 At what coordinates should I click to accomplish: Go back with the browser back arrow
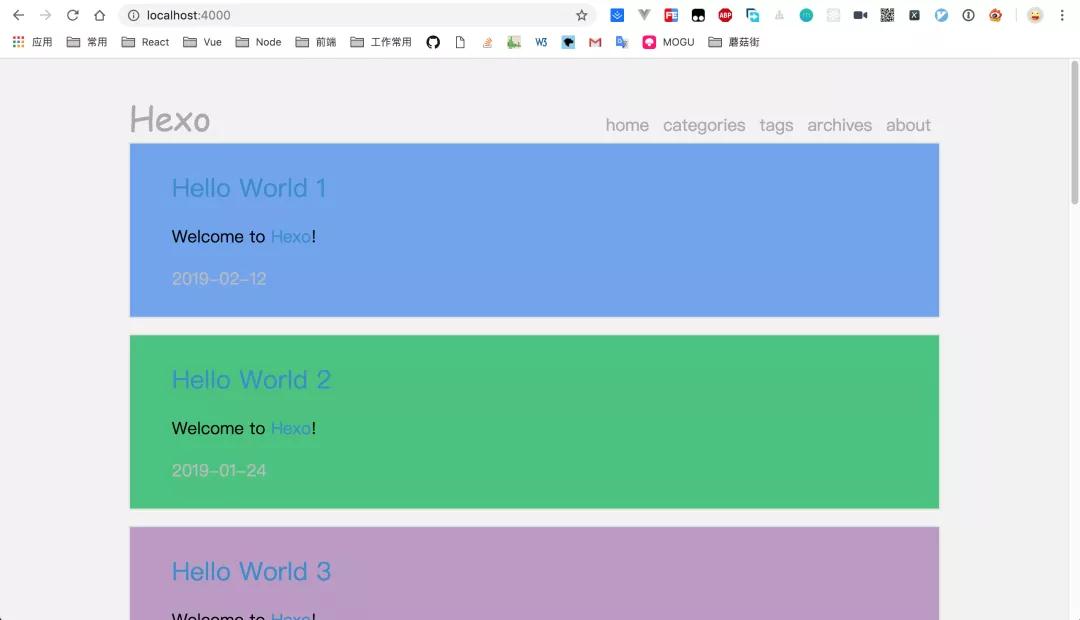coord(19,15)
